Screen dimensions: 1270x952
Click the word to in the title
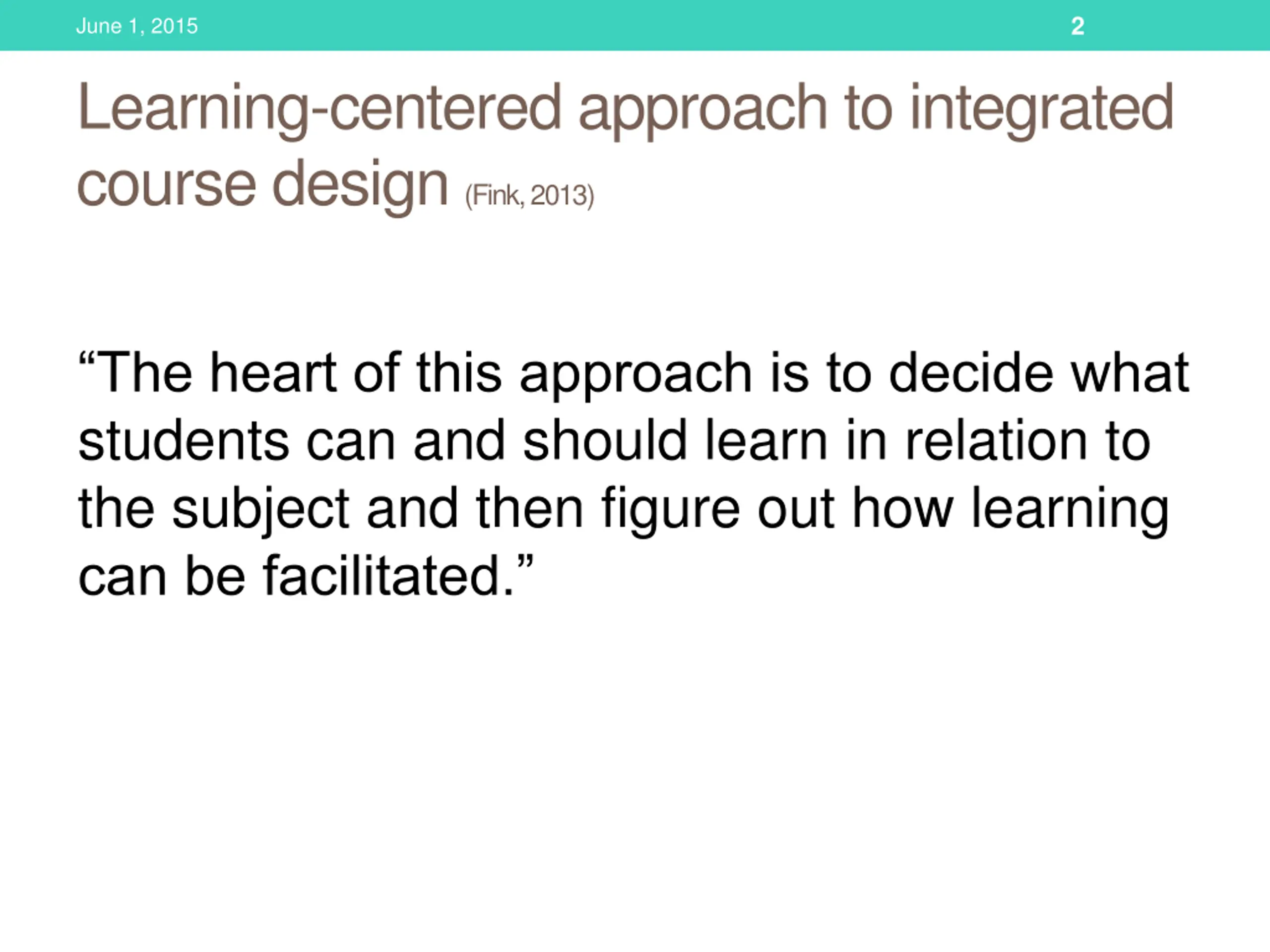click(x=869, y=110)
